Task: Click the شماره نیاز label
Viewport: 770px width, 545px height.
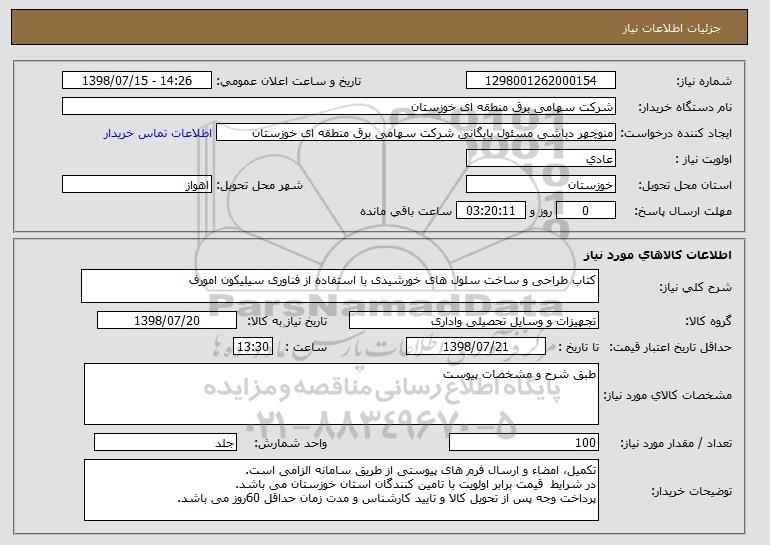Action: [x=704, y=82]
